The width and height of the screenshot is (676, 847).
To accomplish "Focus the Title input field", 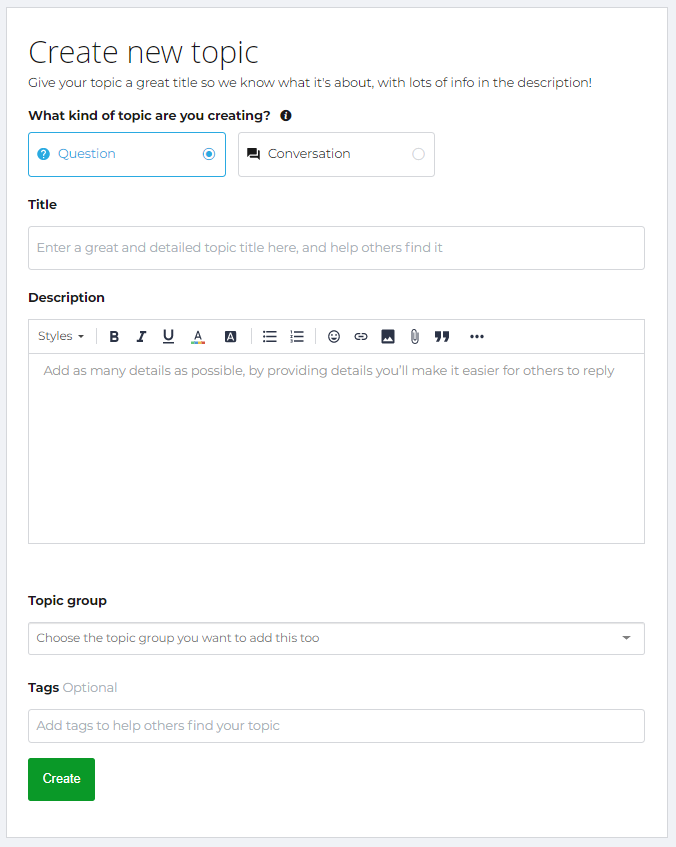I will (336, 248).
